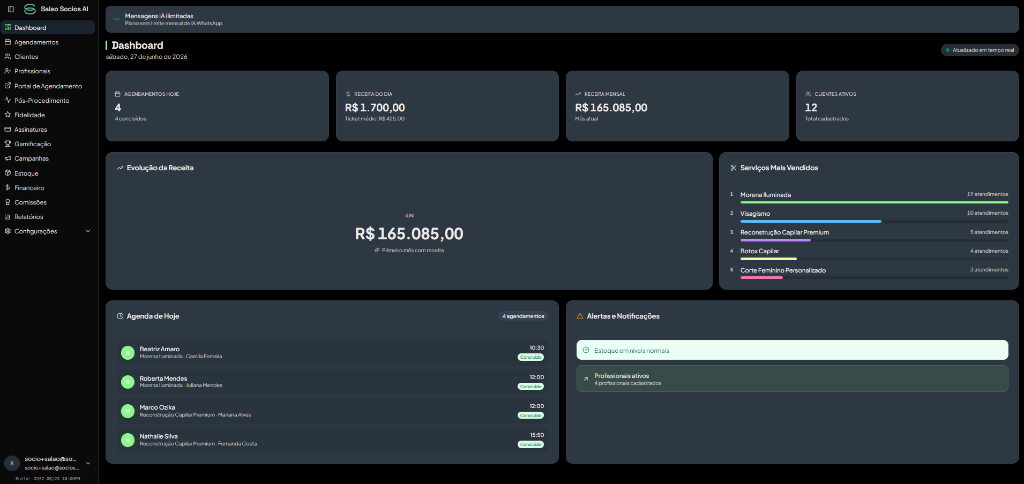Viewport: 1024px width, 484px height.
Task: Click the dollar icon beside Financeiro
Action: tap(8, 187)
